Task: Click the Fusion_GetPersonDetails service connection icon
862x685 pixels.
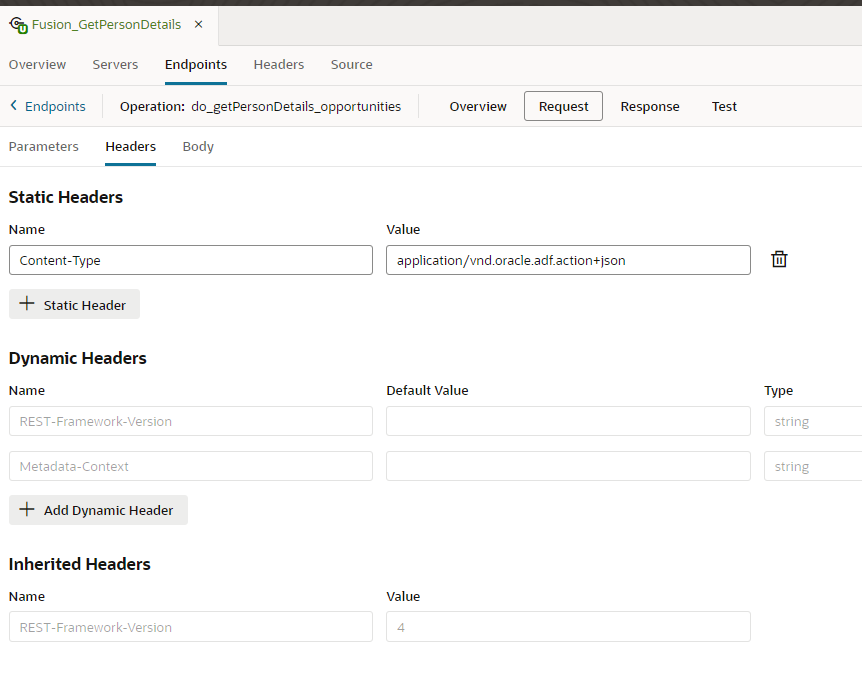Action: click(x=18, y=24)
